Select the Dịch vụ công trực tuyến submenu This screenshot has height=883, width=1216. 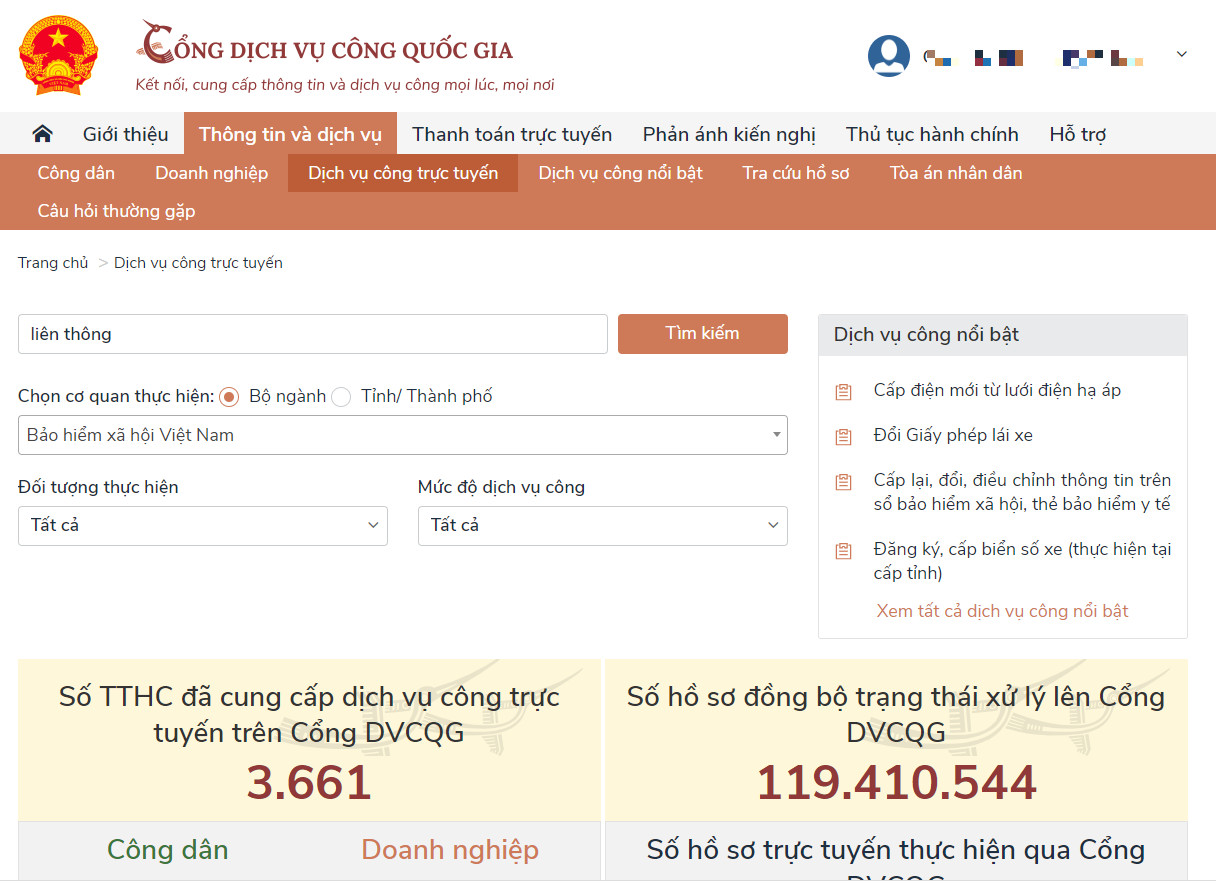click(403, 173)
